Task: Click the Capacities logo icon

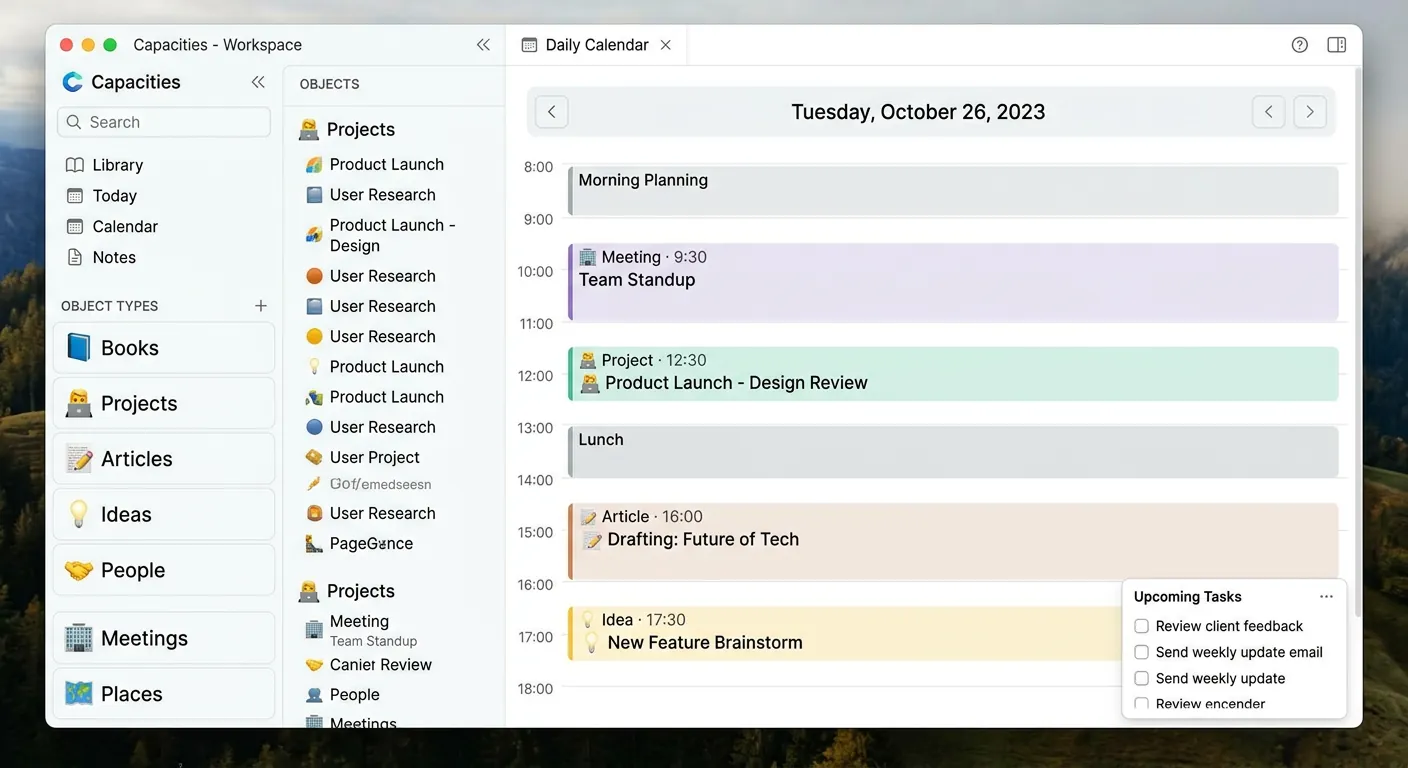Action: 72,82
